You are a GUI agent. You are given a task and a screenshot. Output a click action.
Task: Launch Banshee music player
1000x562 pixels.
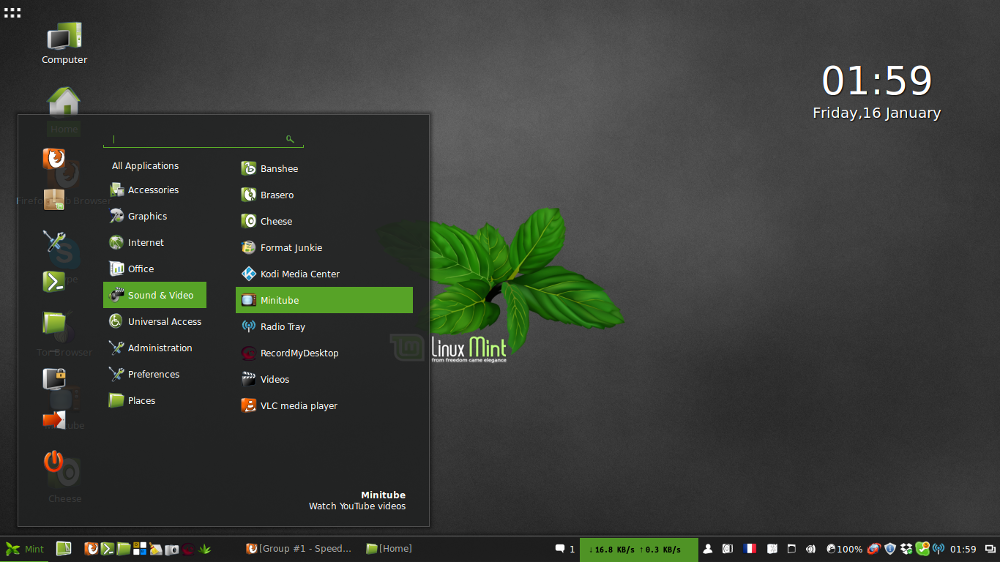(324, 168)
